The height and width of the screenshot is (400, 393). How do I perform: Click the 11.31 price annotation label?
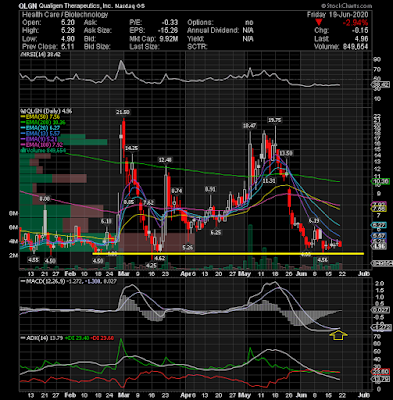pos(269,181)
